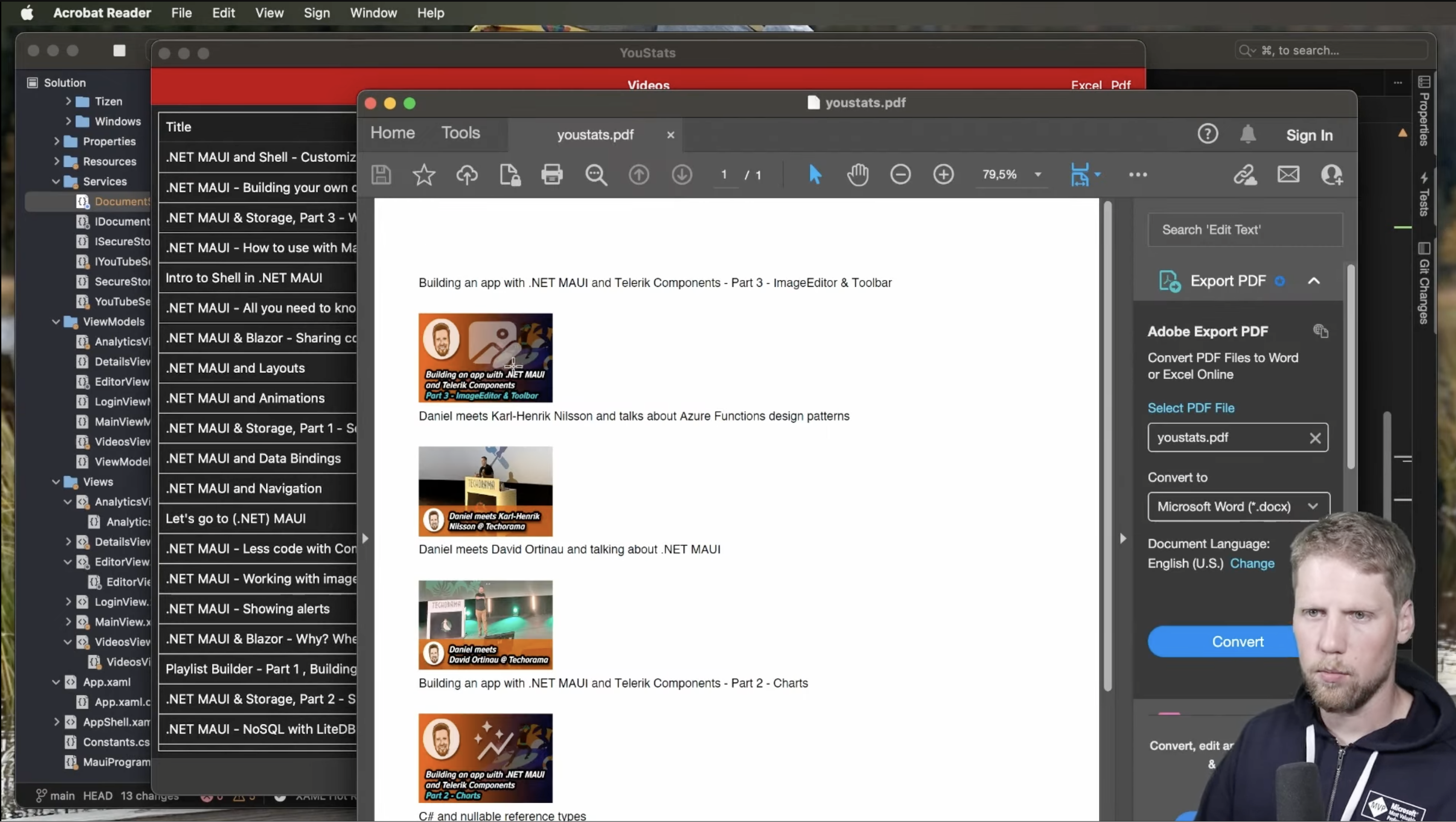Click the fit page width icon
1456x822 pixels.
click(1080, 175)
